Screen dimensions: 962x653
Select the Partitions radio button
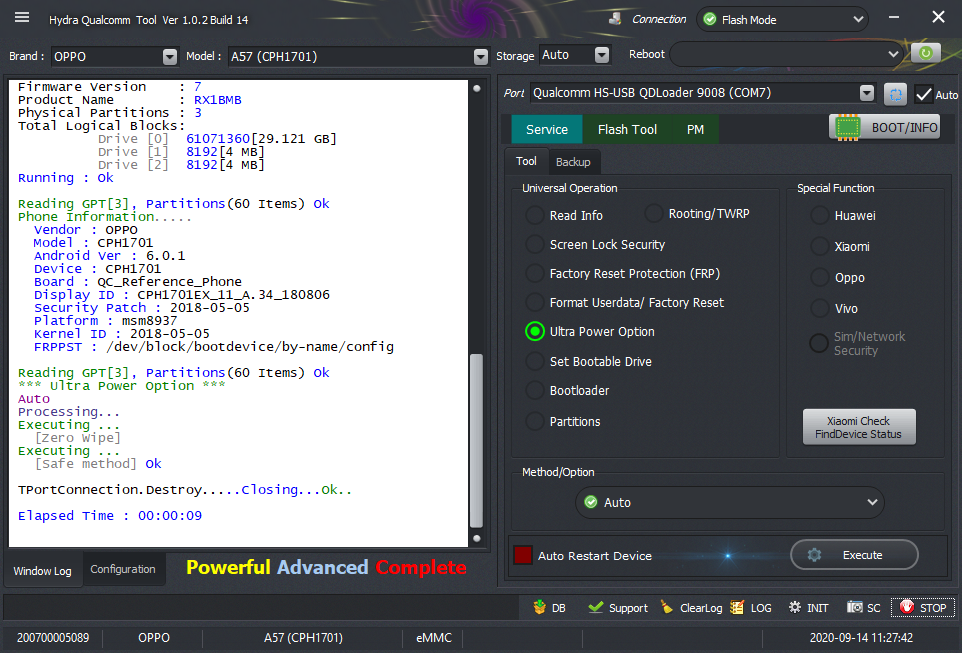pos(534,422)
